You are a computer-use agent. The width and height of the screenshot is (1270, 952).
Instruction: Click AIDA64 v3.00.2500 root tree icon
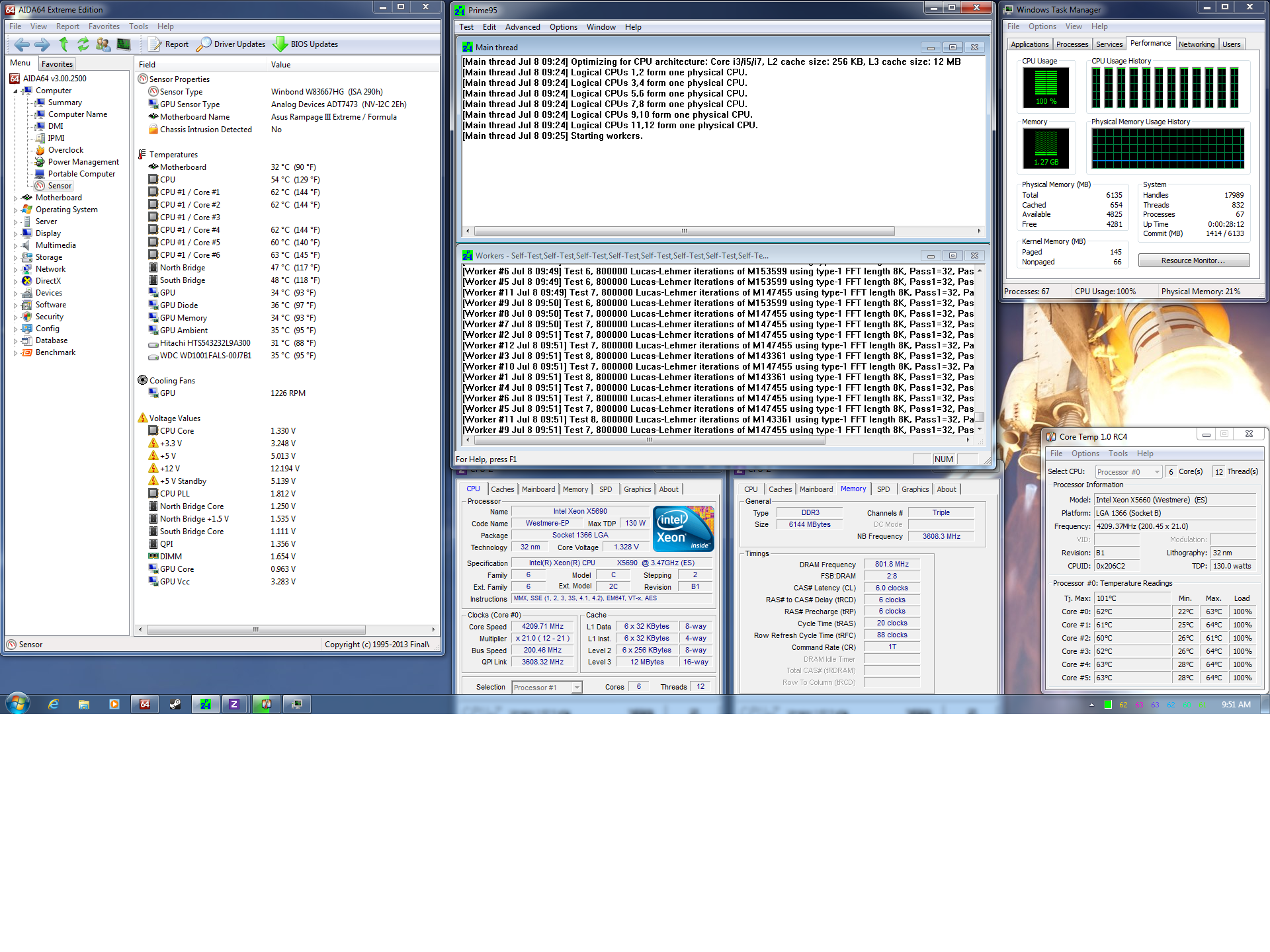pyautogui.click(x=15, y=79)
